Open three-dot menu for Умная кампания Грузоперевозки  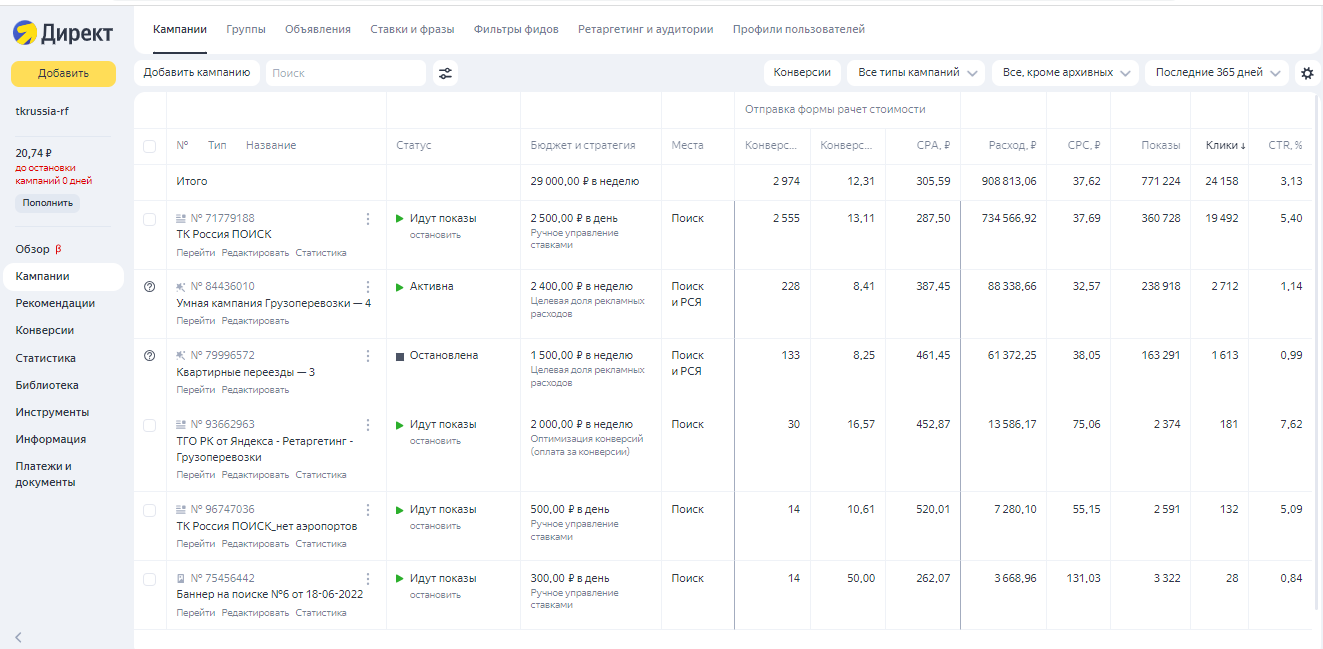pos(368,287)
